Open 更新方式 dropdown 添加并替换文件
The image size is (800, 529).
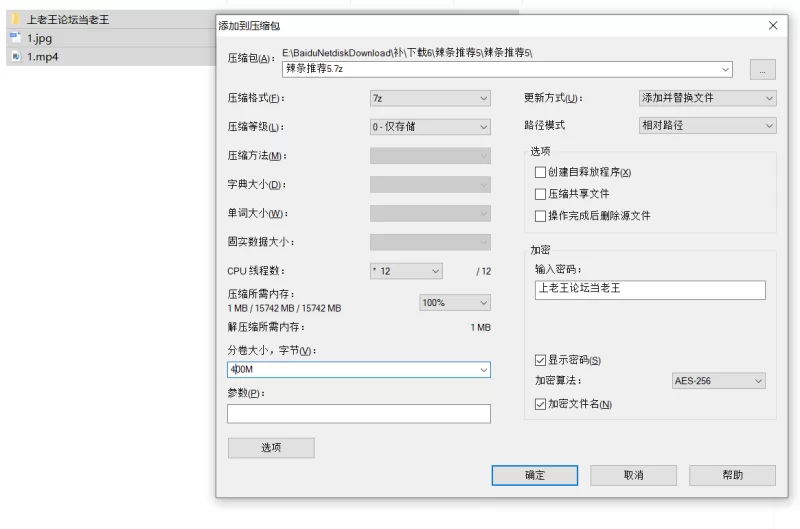[708, 98]
